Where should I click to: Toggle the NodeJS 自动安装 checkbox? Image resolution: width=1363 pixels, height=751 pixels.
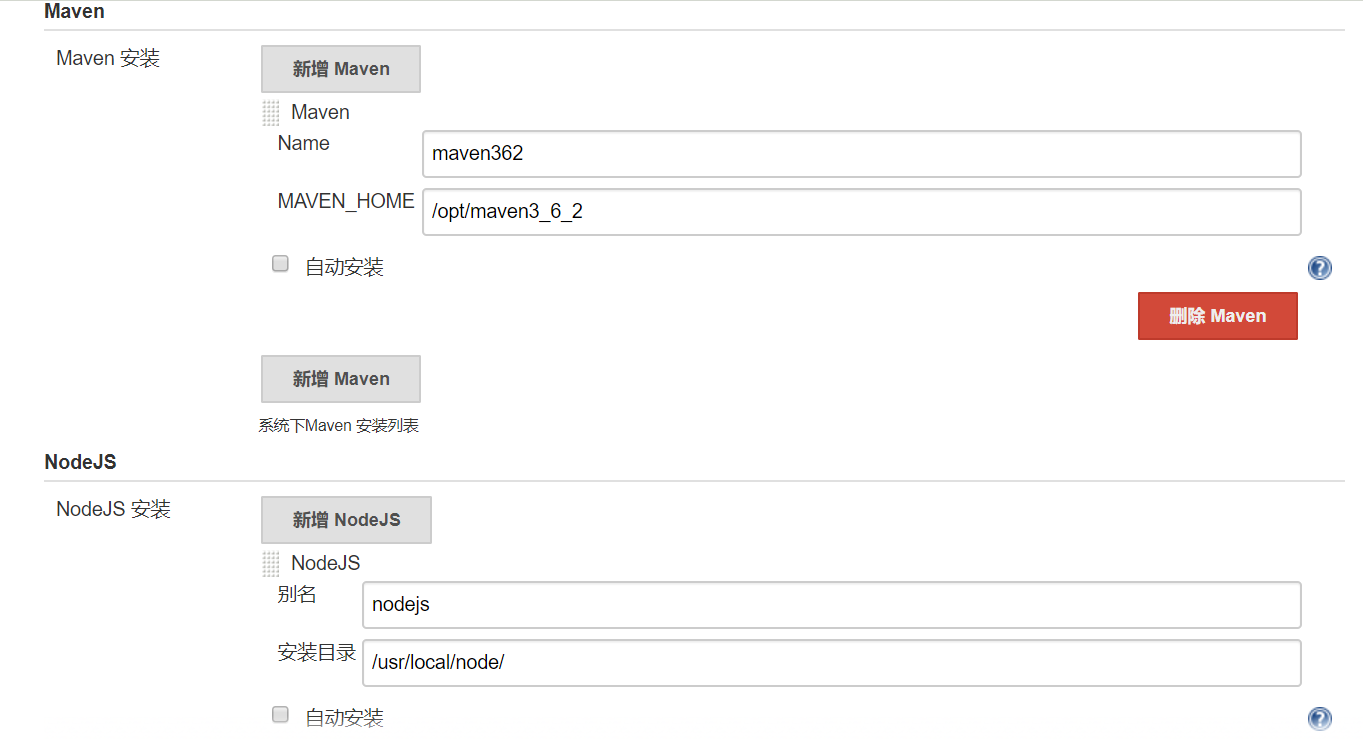[281, 714]
